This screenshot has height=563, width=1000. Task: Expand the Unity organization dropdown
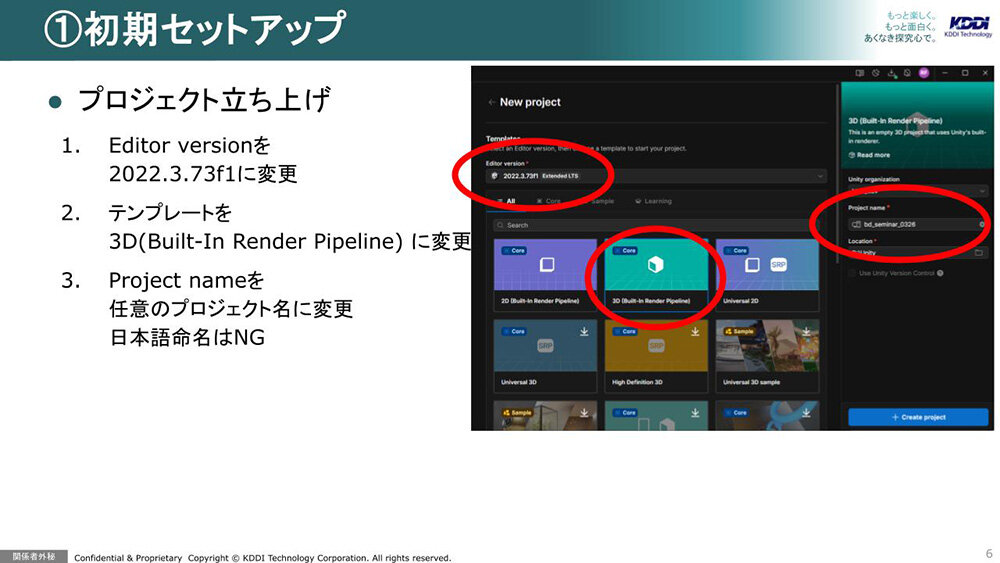tap(915, 190)
